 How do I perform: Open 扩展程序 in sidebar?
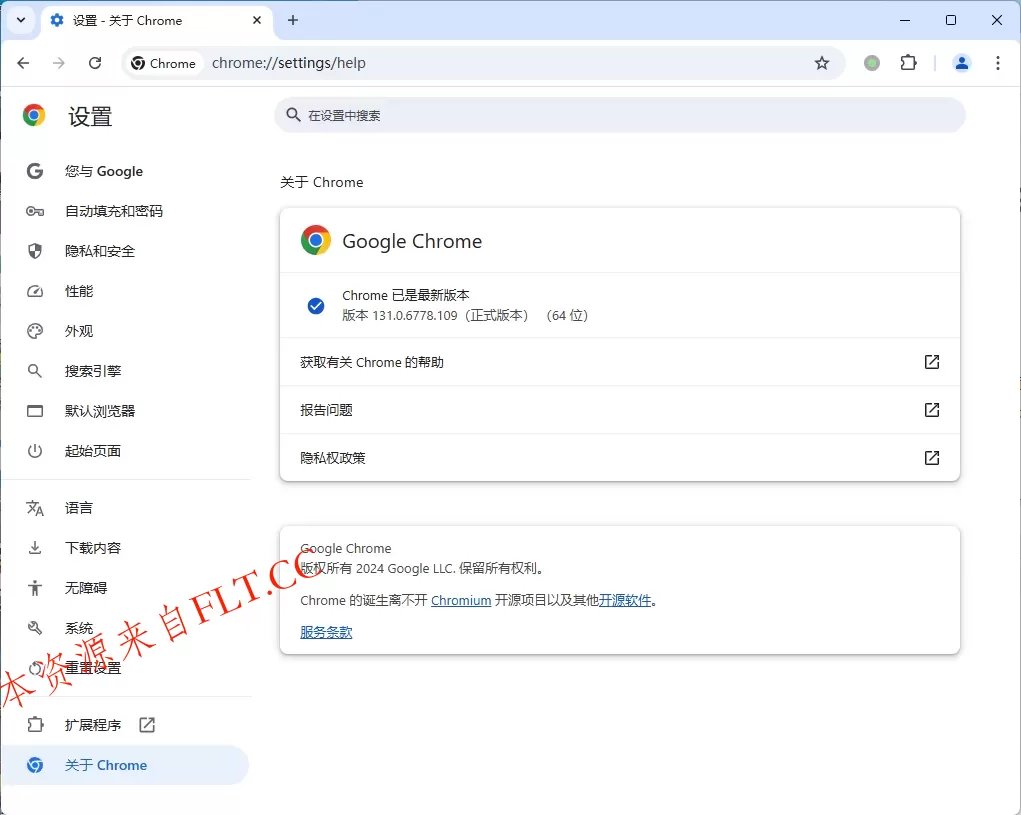pyautogui.click(x=126, y=725)
